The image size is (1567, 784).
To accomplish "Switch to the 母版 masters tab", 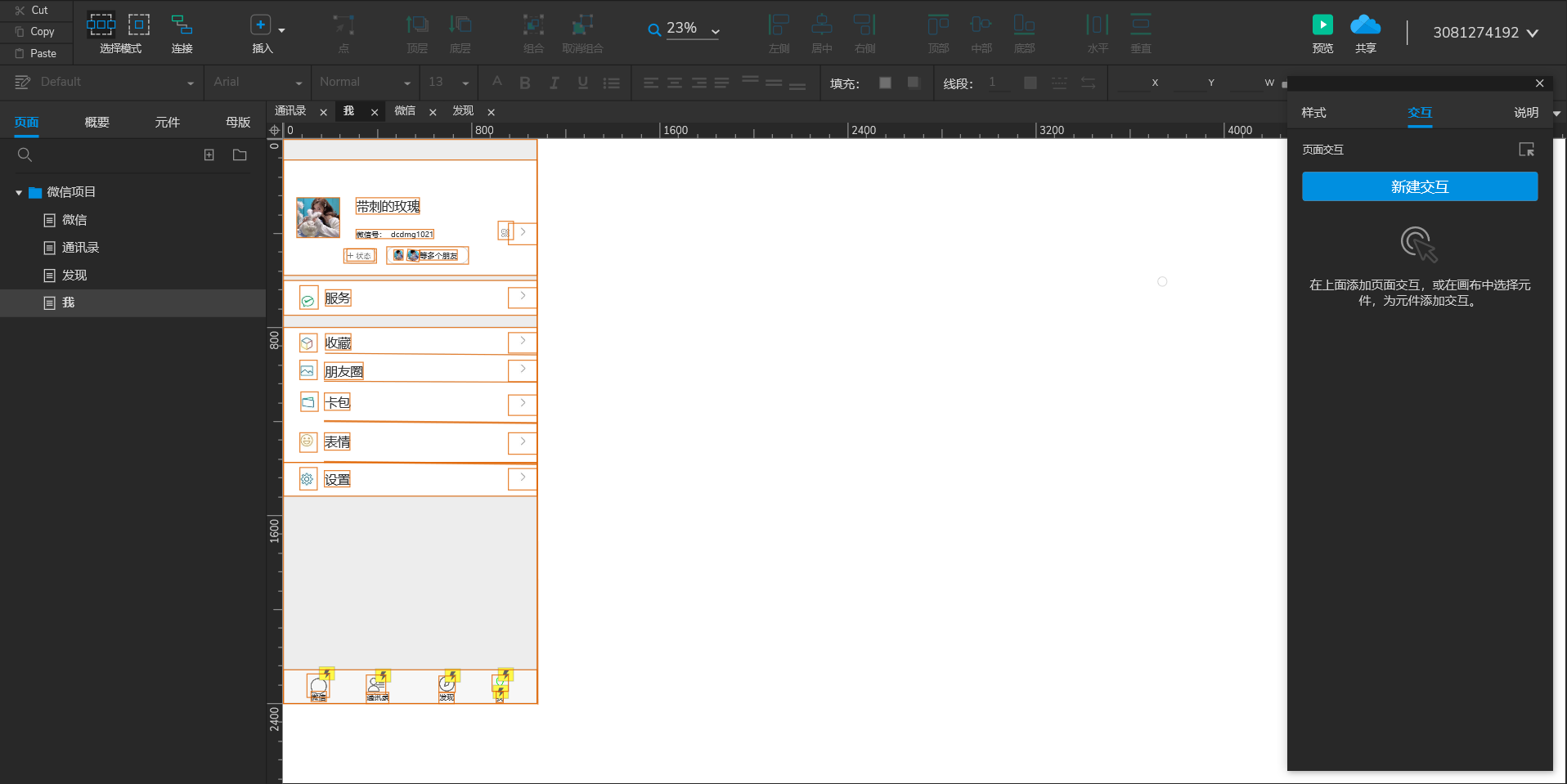I will pyautogui.click(x=238, y=123).
